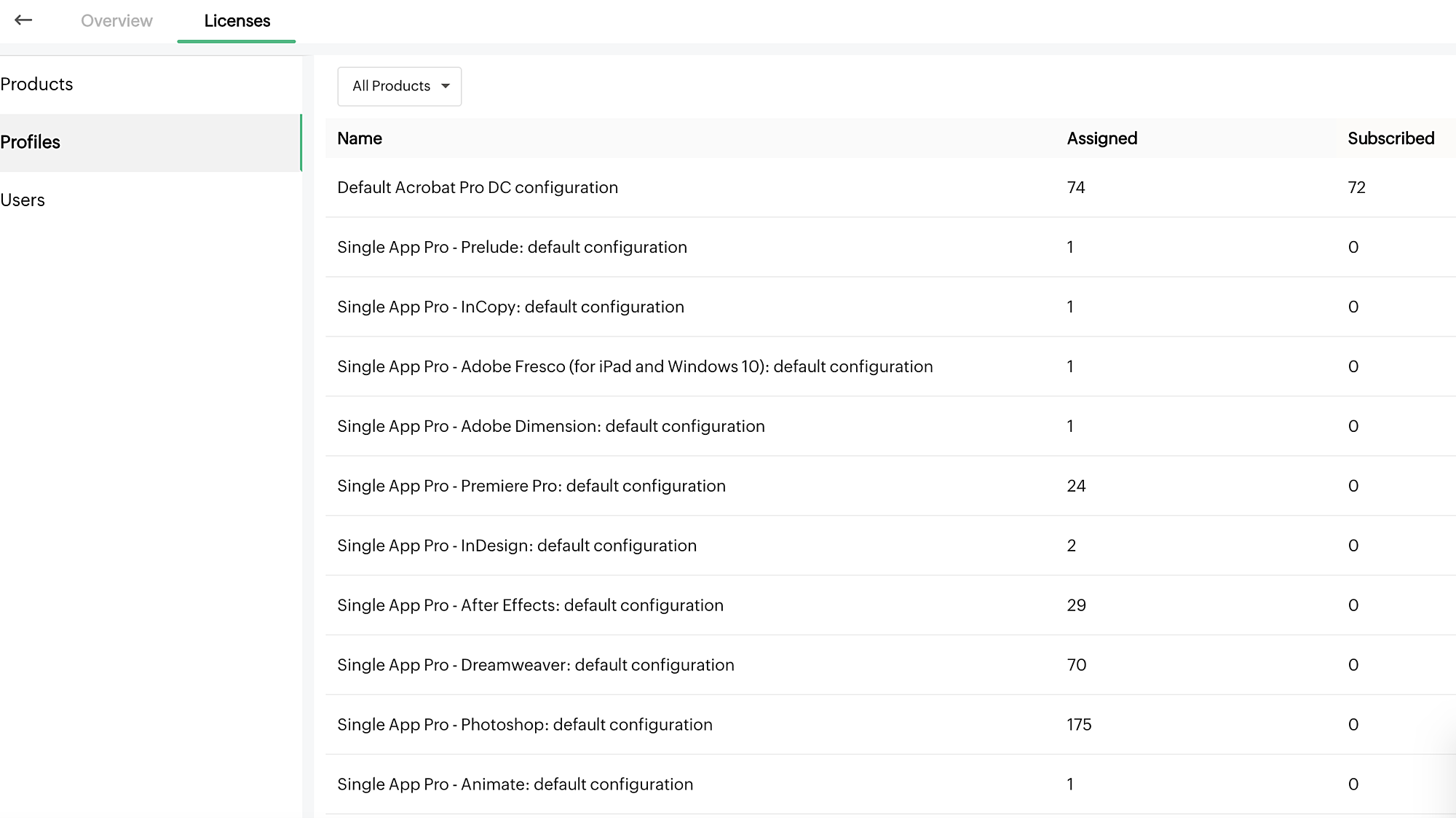Open the Adobe Fresco configuration row
The width and height of the screenshot is (1456, 818).
coord(634,367)
